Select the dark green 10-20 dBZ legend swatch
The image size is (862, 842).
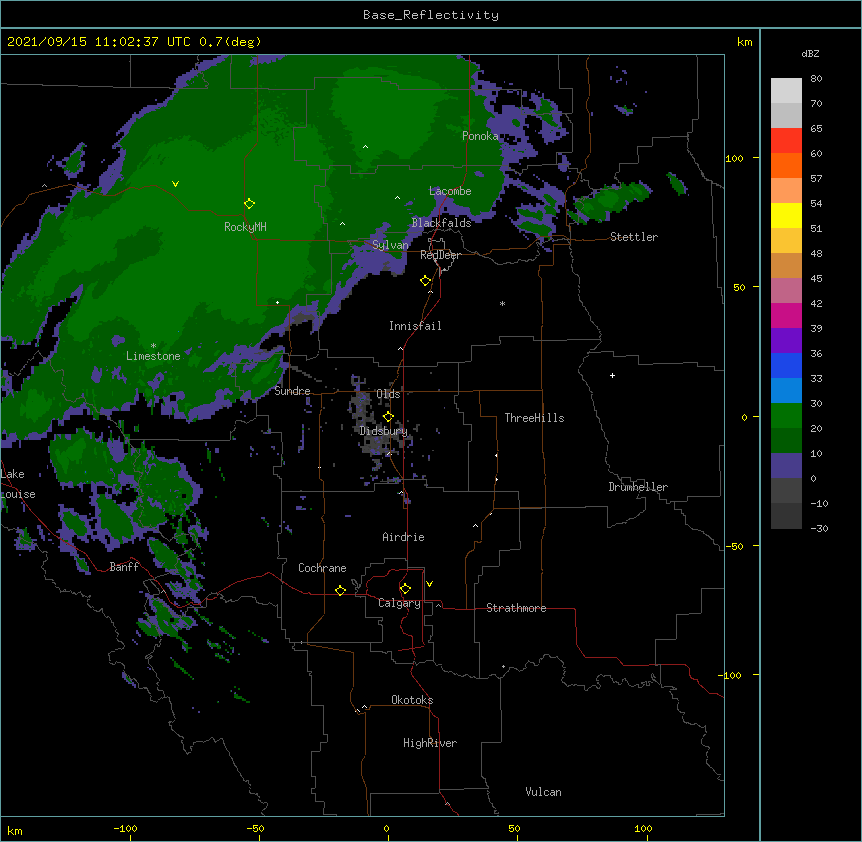click(x=786, y=441)
